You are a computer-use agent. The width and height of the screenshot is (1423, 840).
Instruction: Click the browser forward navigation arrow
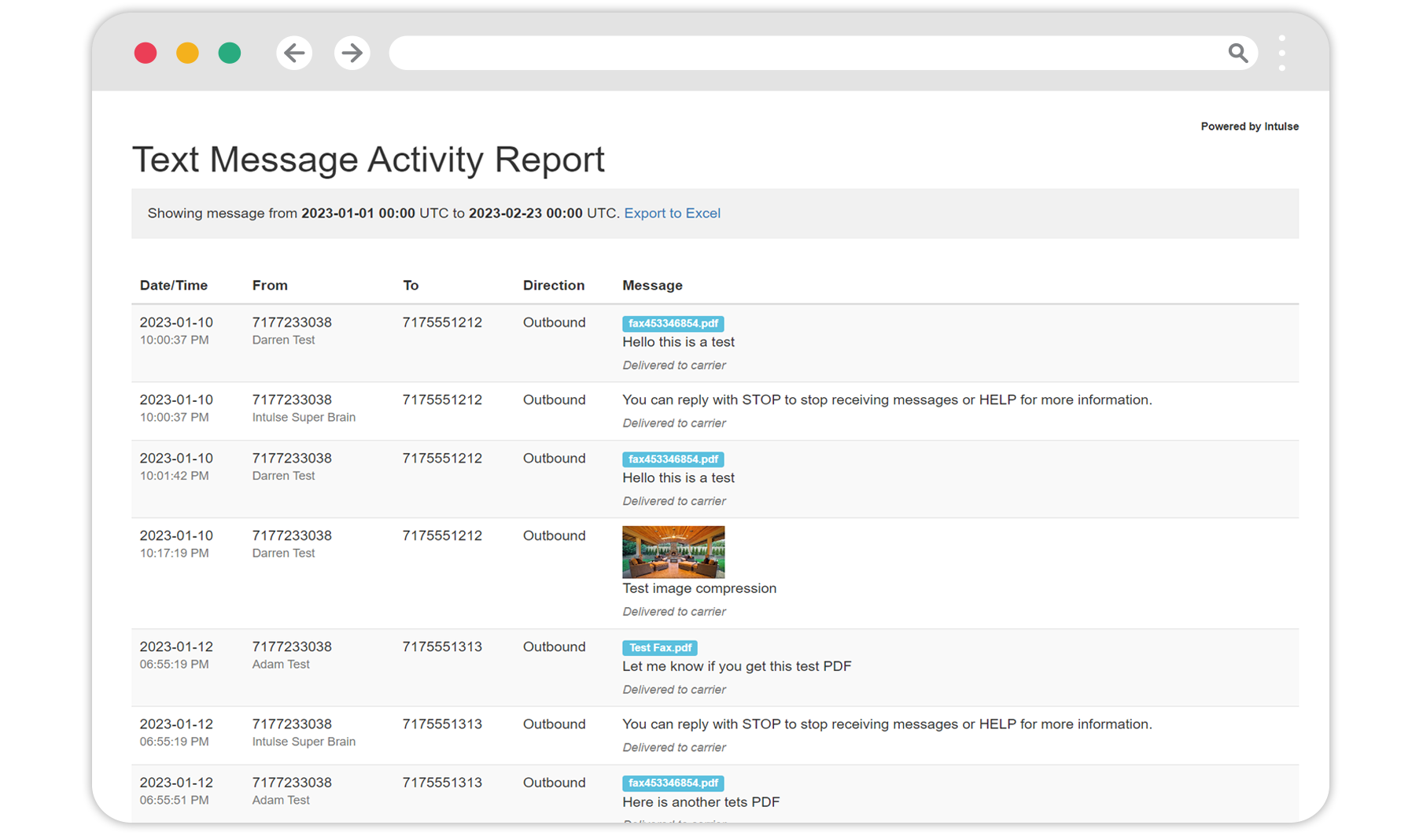(x=352, y=53)
